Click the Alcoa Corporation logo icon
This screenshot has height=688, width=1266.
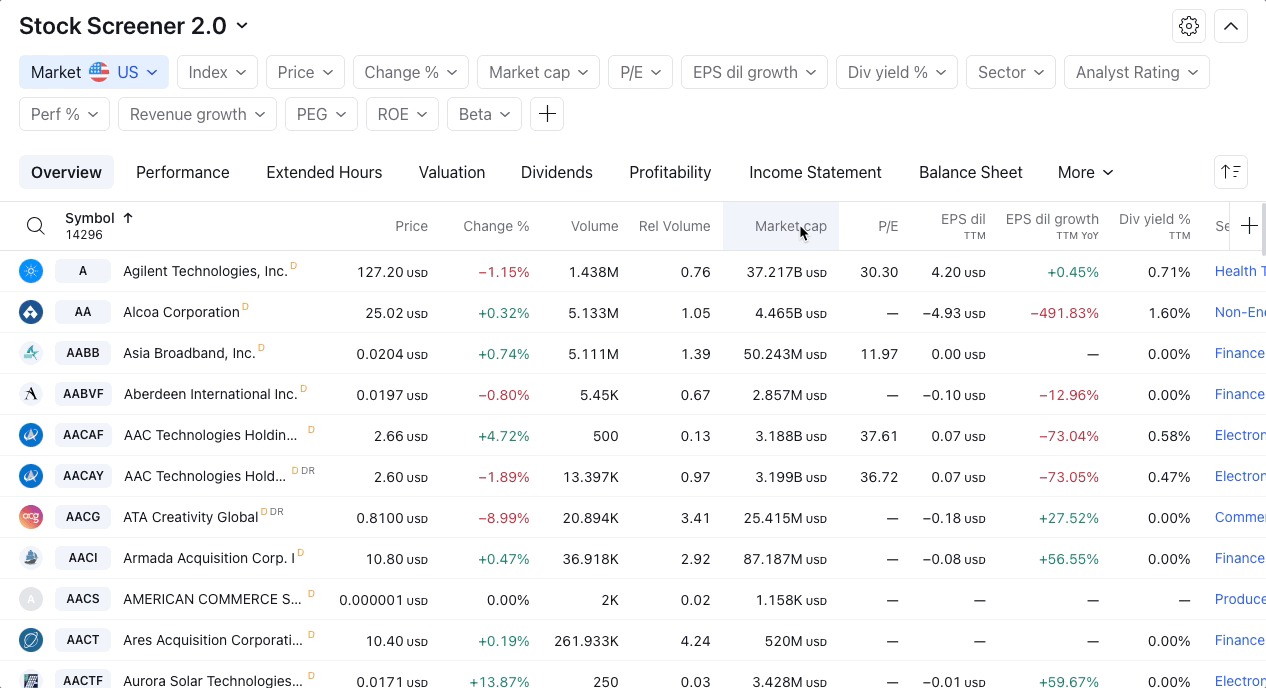click(x=31, y=312)
